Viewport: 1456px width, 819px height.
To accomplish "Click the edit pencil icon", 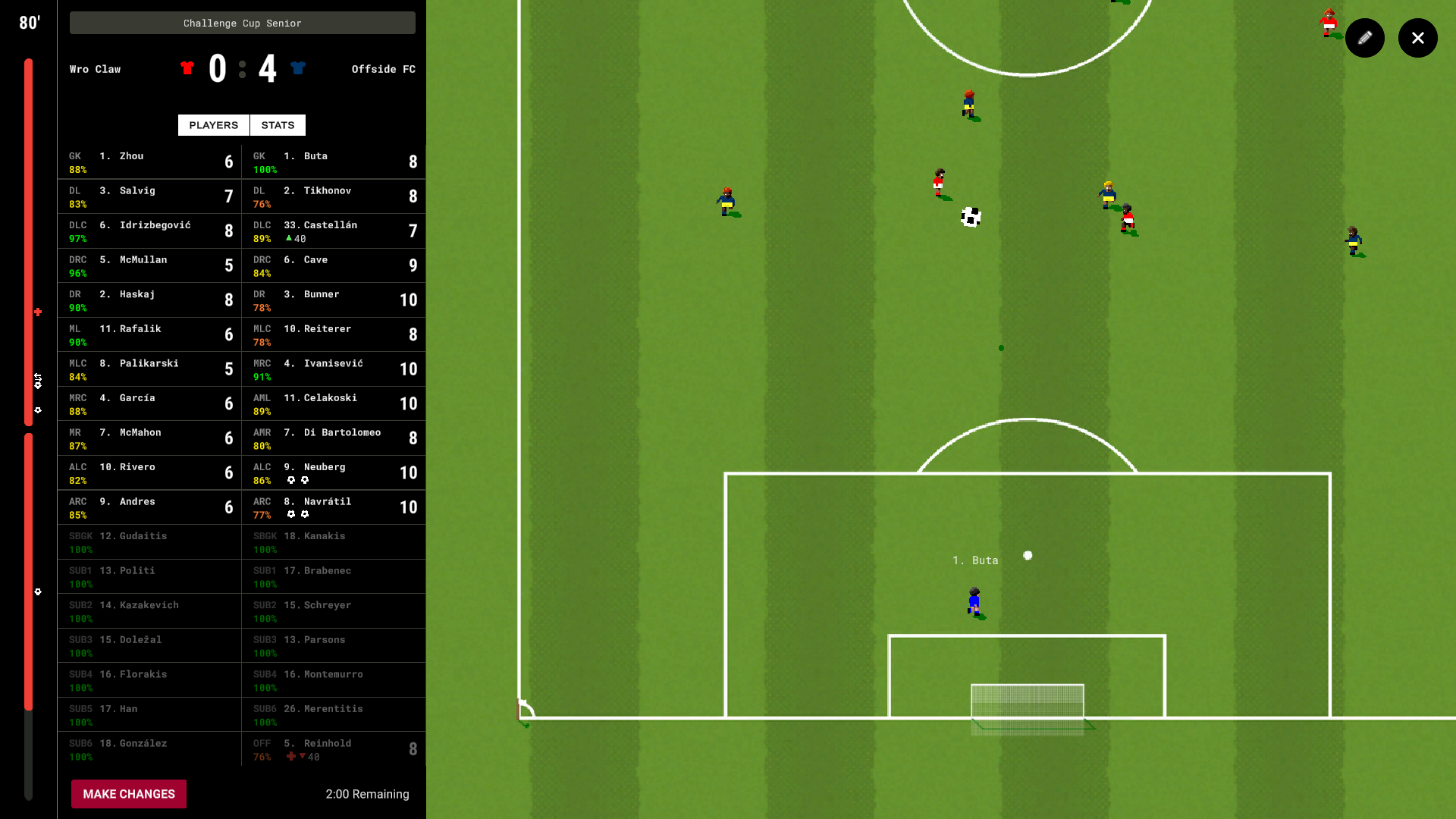I will [1365, 38].
